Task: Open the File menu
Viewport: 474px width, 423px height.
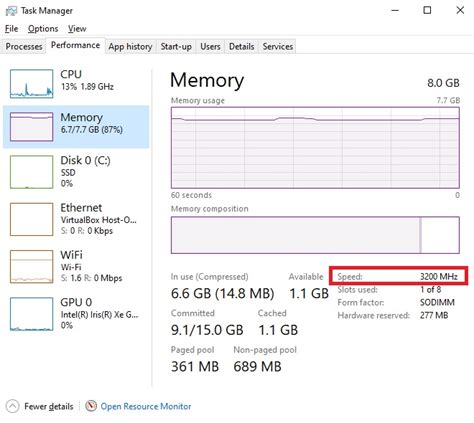Action: (11, 29)
